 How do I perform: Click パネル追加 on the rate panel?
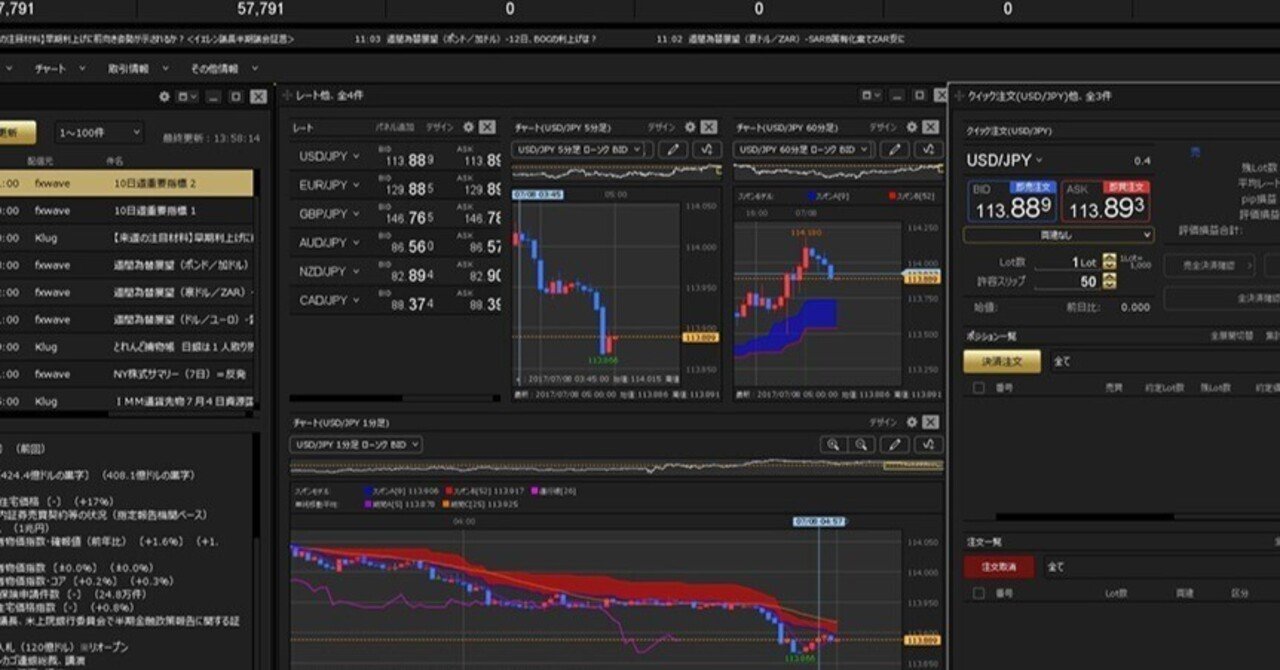394,128
